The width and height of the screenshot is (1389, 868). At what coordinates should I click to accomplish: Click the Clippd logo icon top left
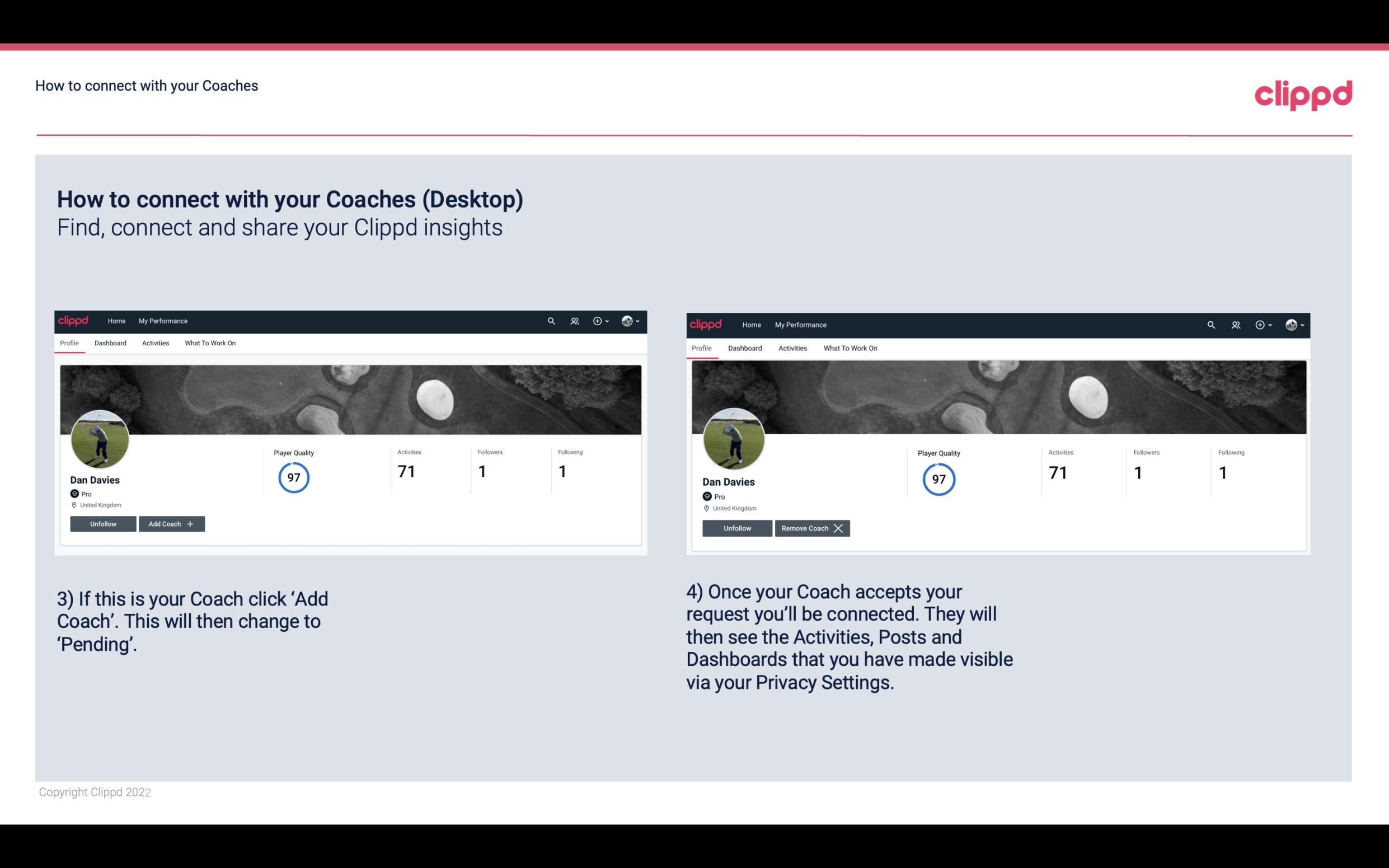pyautogui.click(x=75, y=320)
